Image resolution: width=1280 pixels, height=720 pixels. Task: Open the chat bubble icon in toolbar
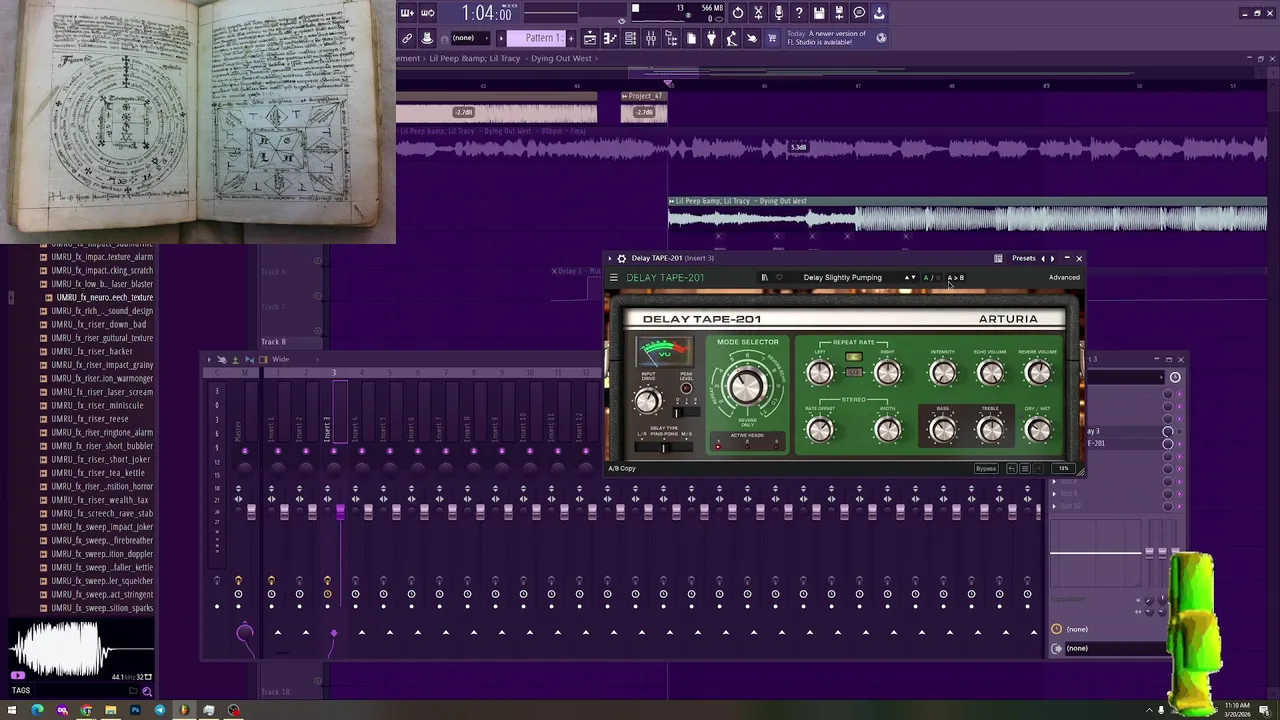tap(859, 13)
